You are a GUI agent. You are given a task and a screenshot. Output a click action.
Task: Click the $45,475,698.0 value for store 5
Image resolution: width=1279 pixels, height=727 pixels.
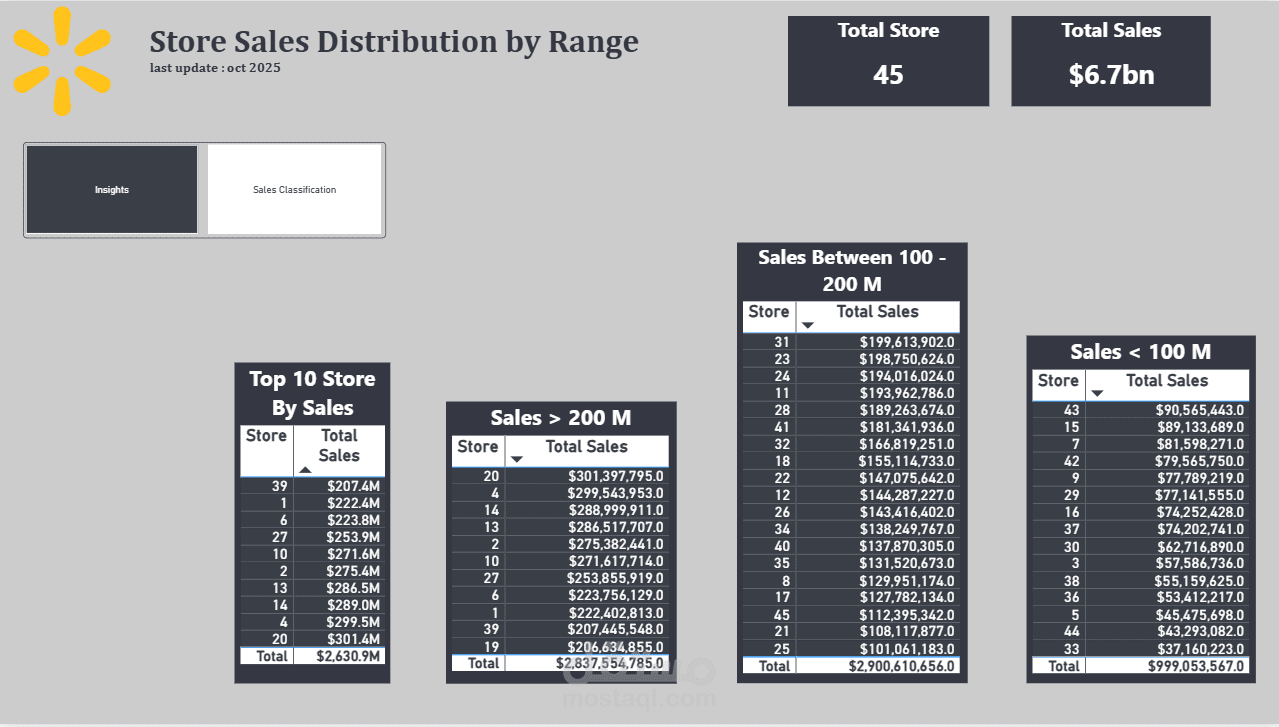[x=1200, y=615]
